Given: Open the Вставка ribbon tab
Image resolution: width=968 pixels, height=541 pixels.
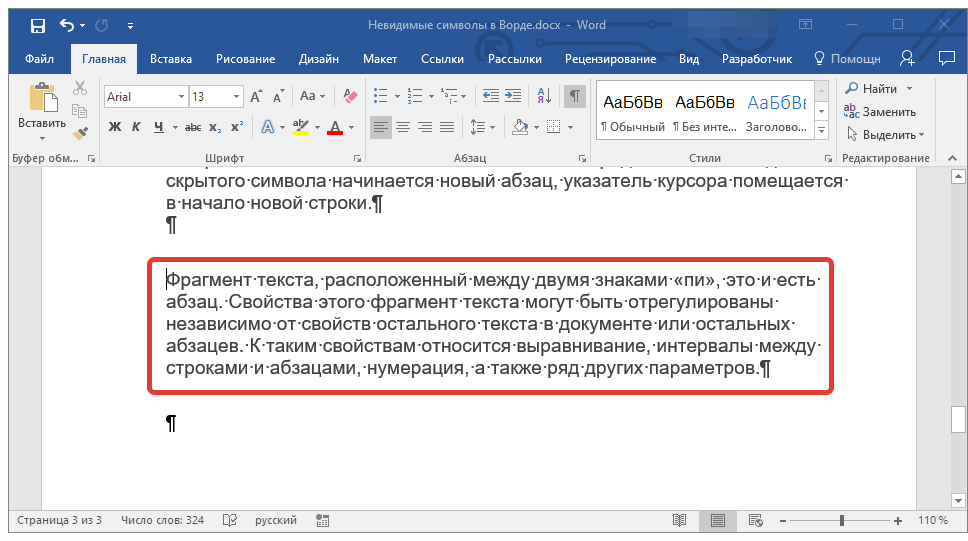Looking at the screenshot, I should click(170, 59).
